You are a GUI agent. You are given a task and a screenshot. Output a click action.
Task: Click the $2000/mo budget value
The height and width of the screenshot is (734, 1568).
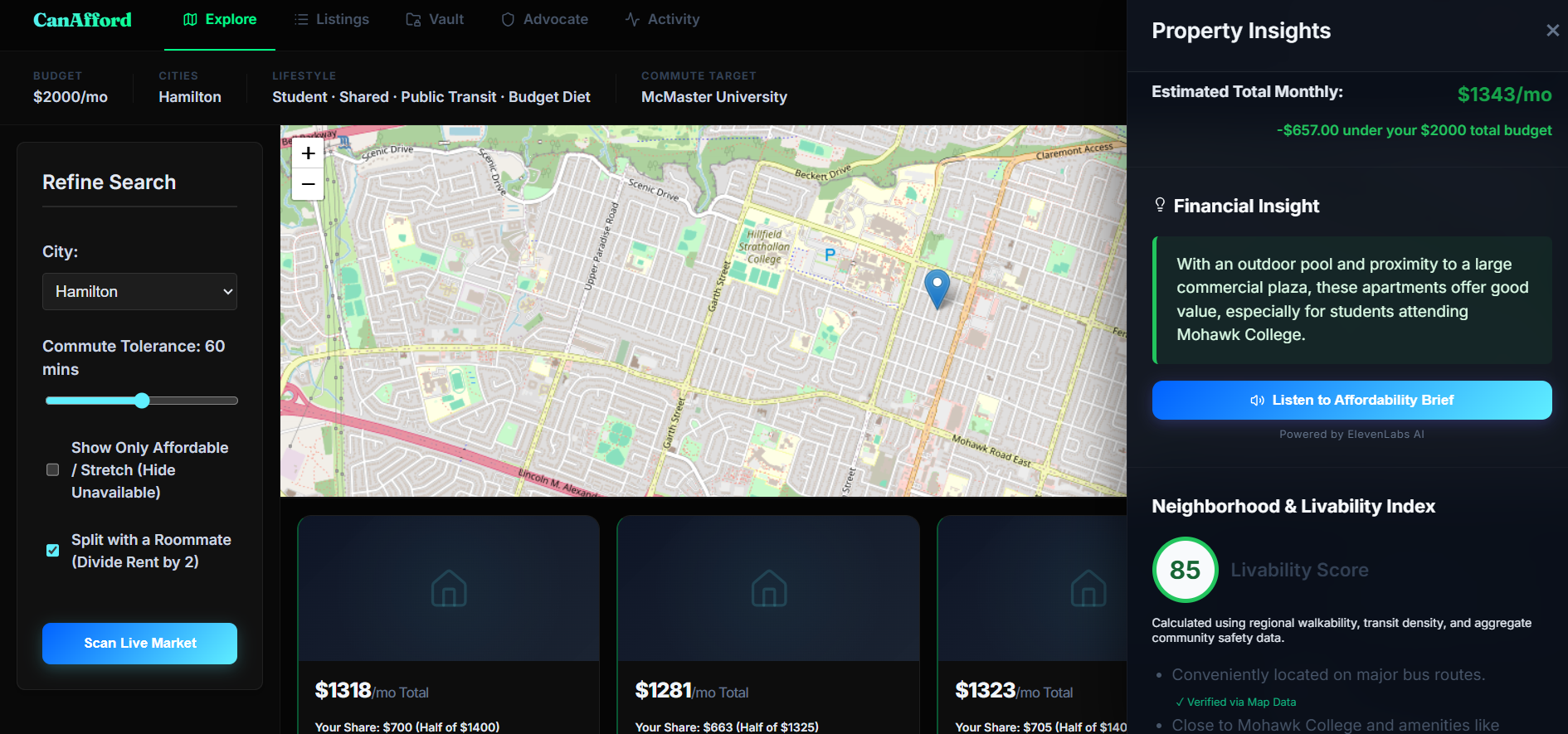coord(71,97)
